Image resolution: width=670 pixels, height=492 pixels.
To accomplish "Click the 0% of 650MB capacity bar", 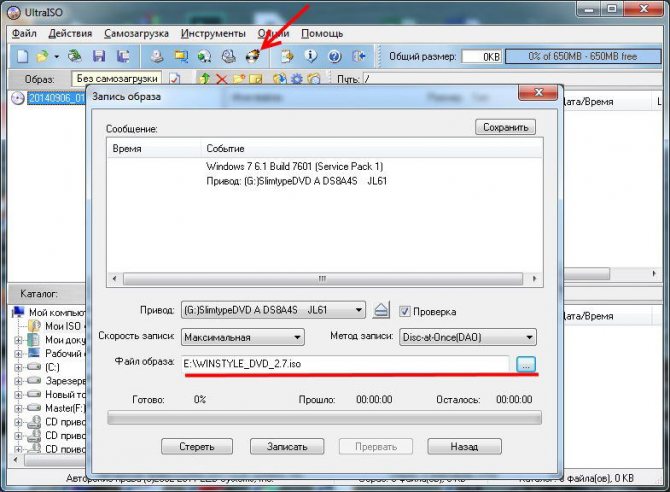I will [583, 56].
